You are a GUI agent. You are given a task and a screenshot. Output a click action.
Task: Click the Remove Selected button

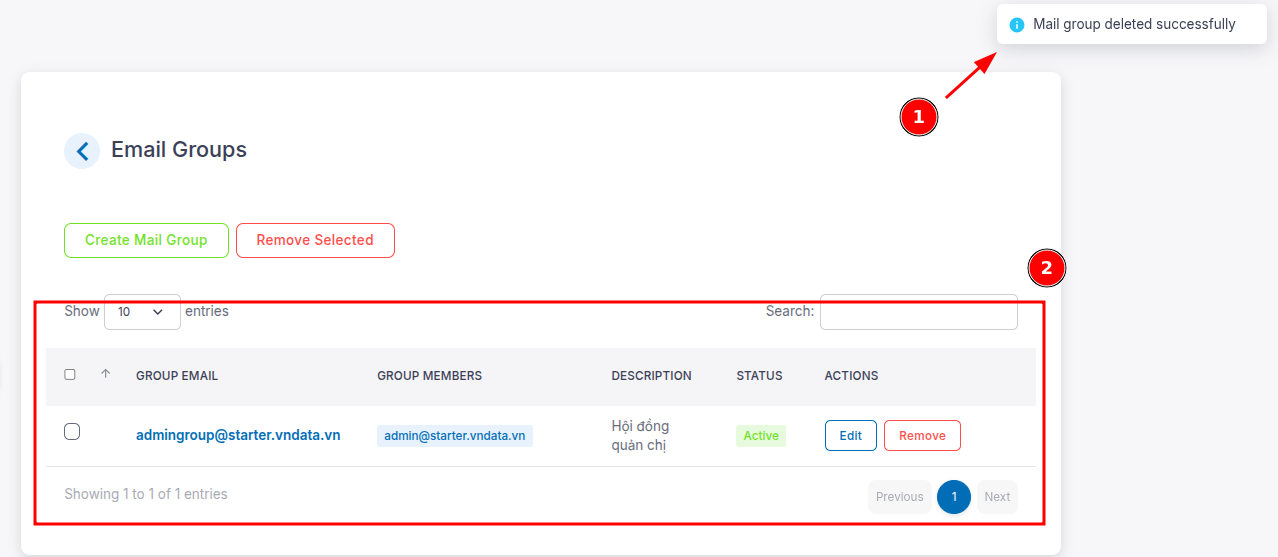tap(315, 240)
